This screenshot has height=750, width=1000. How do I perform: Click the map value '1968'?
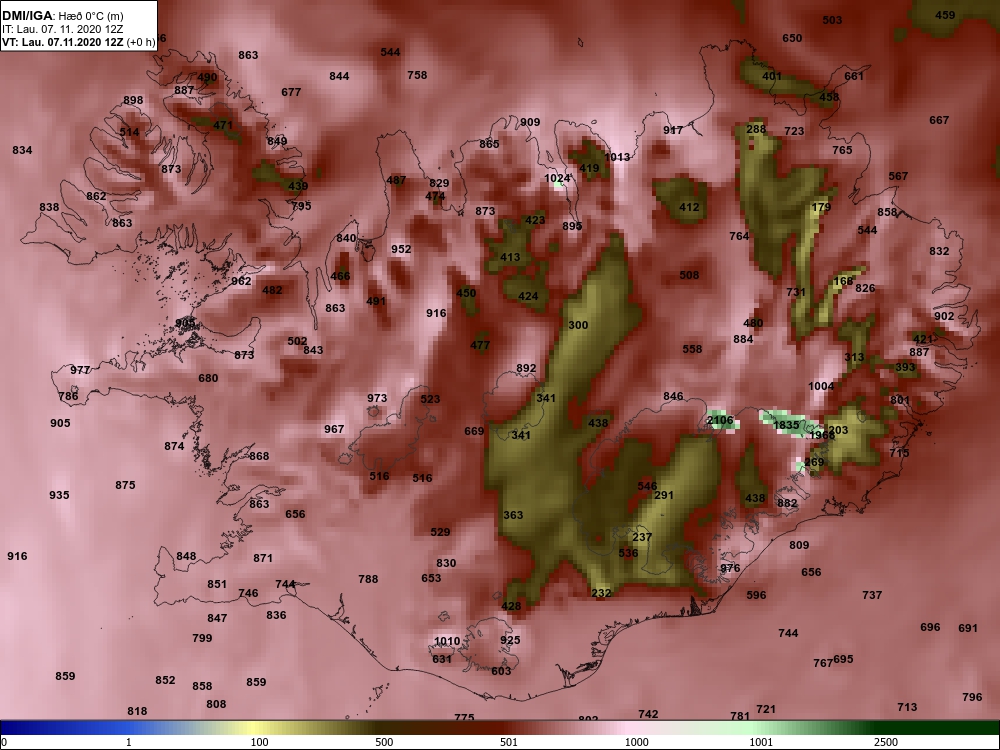822,435
